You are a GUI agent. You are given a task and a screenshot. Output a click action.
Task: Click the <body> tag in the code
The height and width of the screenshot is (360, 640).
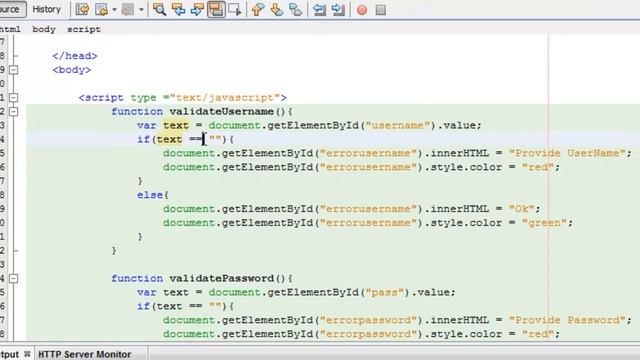71,70
